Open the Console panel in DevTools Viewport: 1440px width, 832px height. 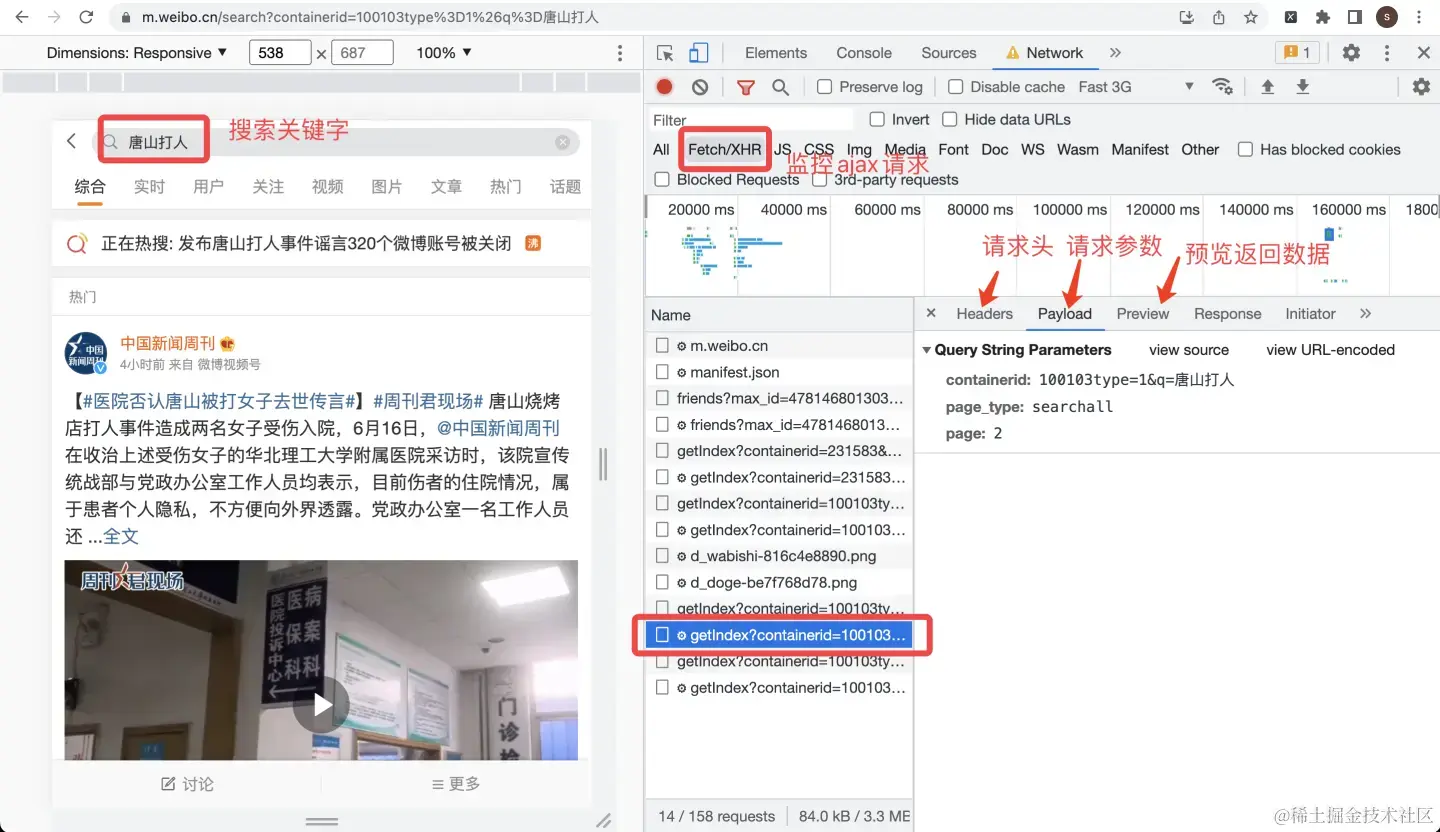863,52
